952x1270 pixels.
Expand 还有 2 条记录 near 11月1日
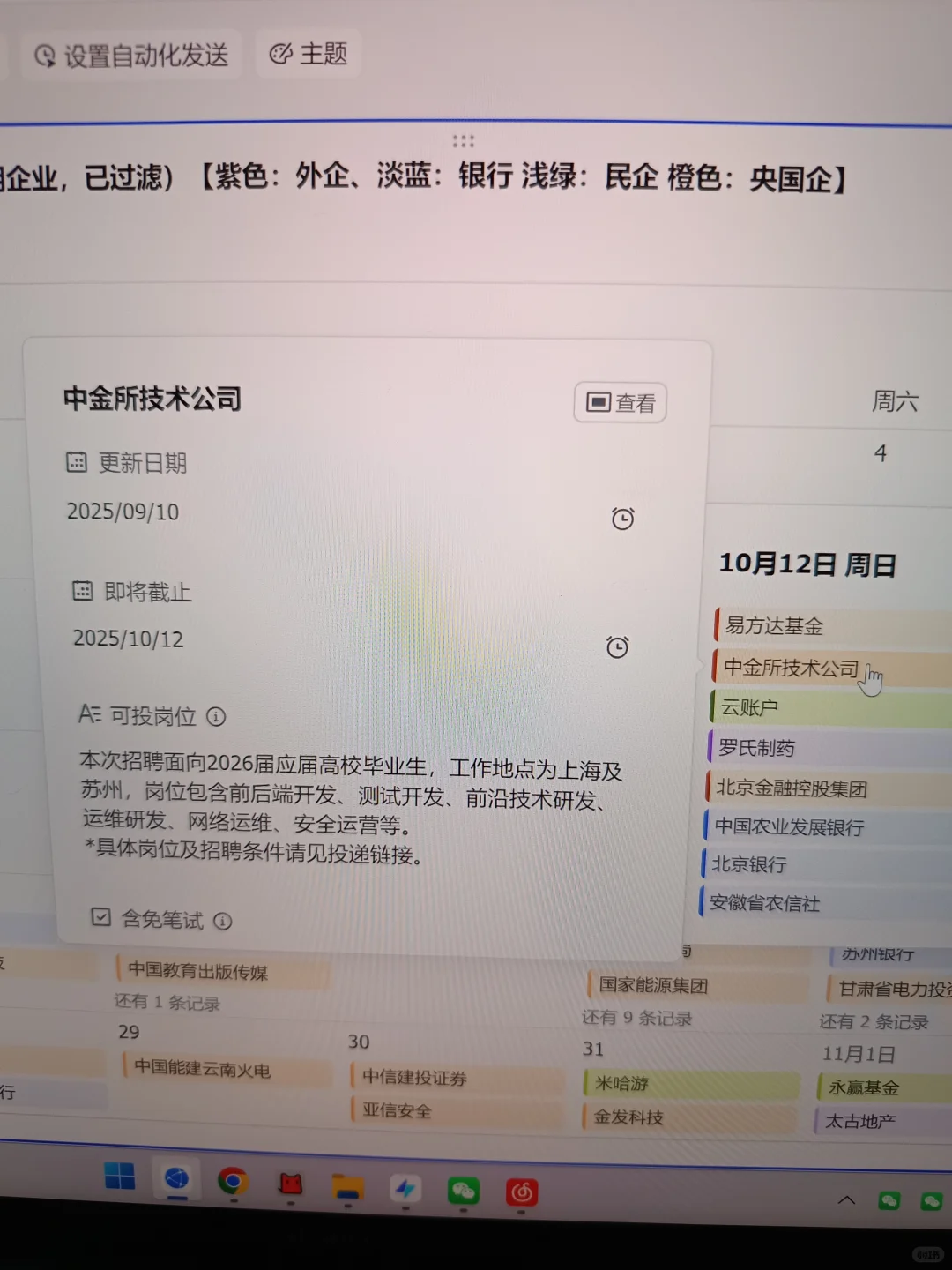tap(875, 1021)
